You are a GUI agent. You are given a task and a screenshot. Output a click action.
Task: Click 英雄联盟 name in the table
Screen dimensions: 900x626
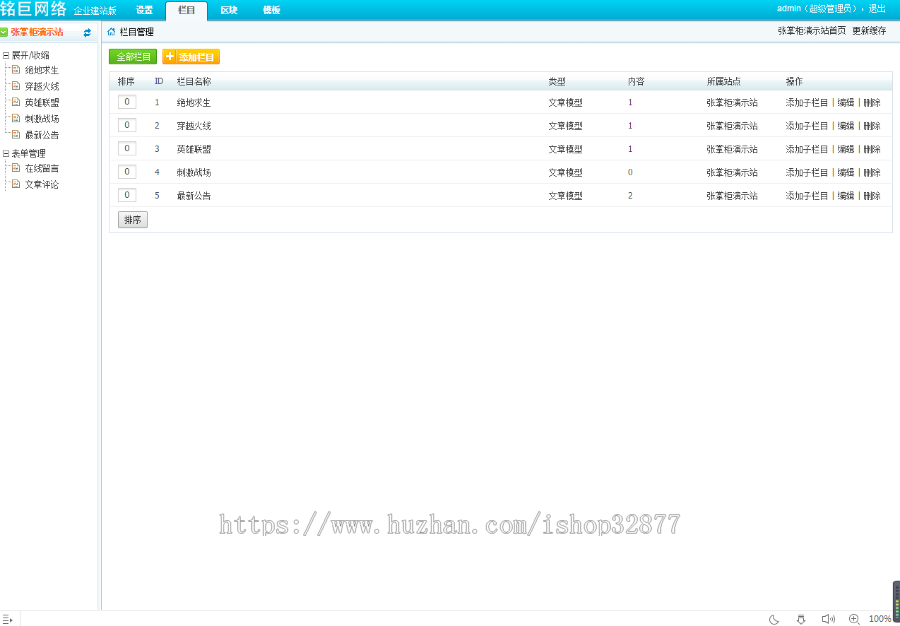[x=194, y=149]
